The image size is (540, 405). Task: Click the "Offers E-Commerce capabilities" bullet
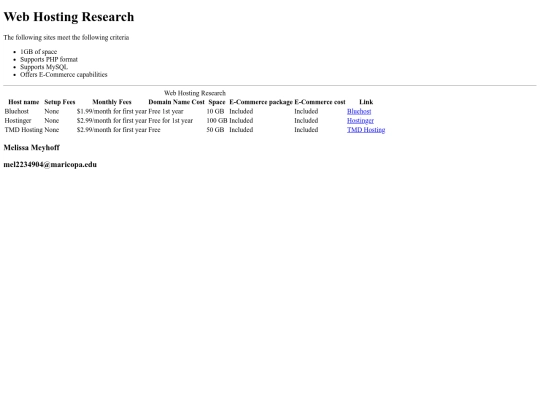click(x=64, y=74)
